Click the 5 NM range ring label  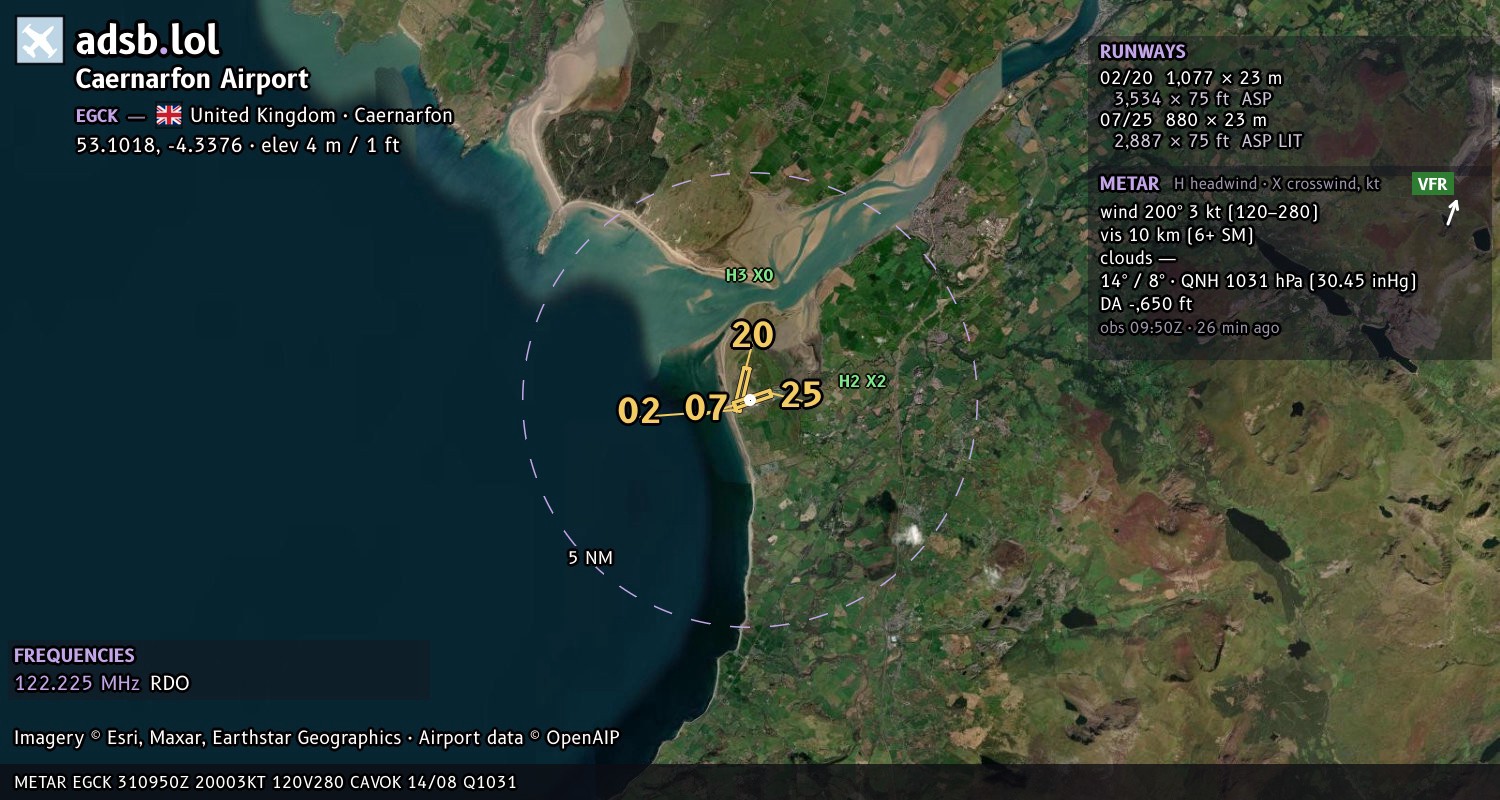pyautogui.click(x=590, y=558)
